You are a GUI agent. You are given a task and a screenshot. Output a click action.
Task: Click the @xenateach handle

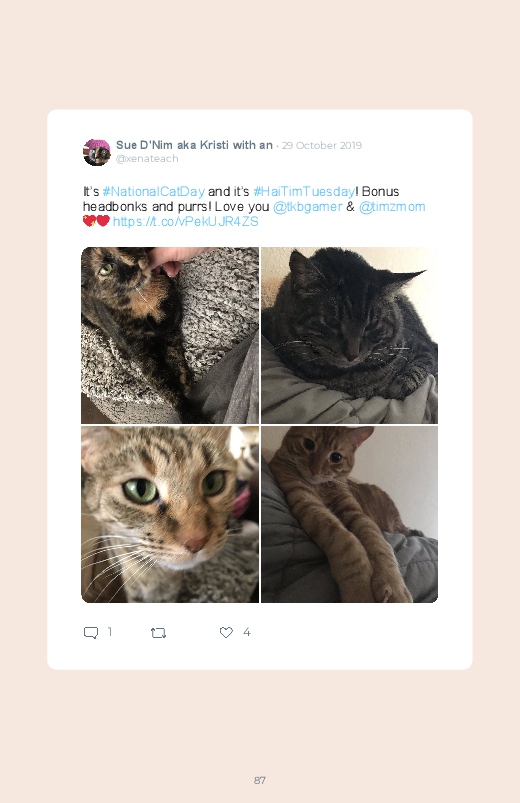click(147, 159)
